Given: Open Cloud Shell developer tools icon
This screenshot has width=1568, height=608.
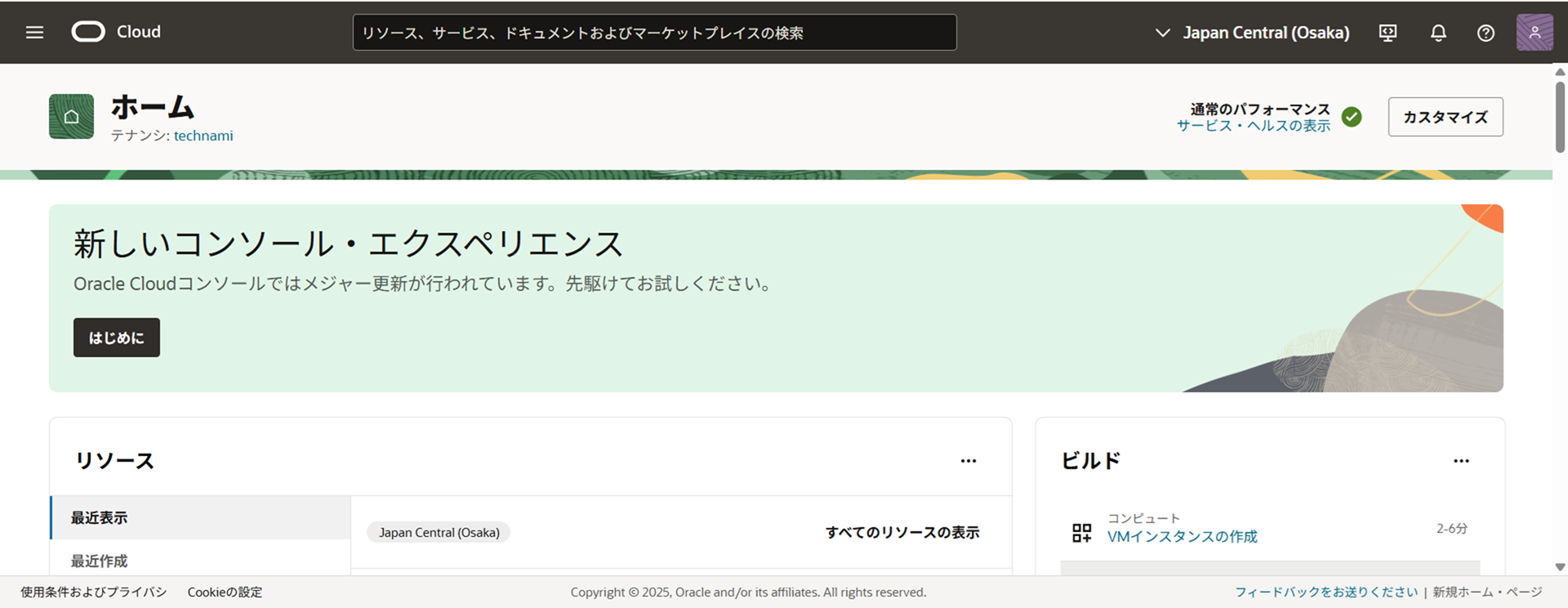Looking at the screenshot, I should point(1388,33).
